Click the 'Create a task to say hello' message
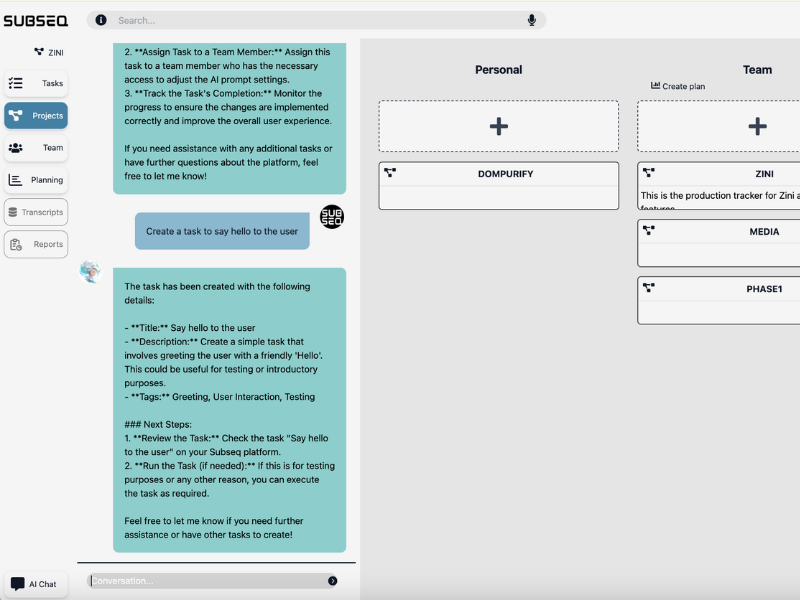 (x=222, y=231)
